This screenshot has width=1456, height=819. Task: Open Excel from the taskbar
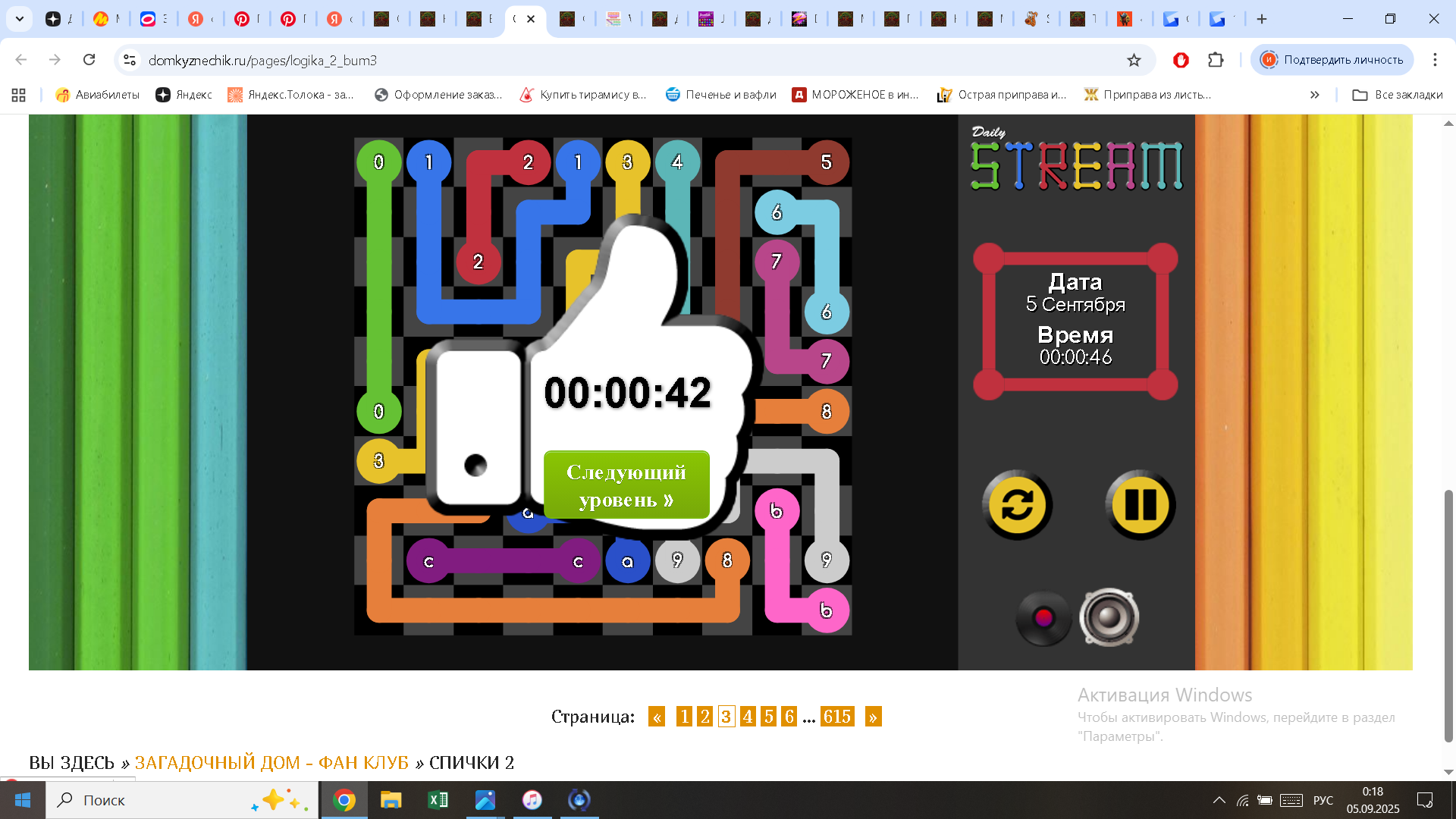(x=438, y=800)
